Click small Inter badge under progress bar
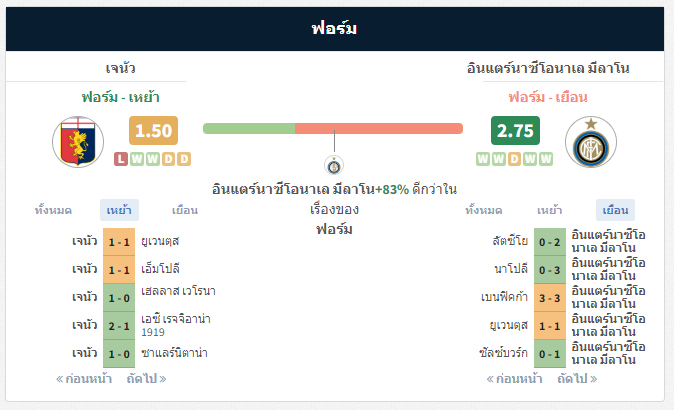This screenshot has width=674, height=410. pyautogui.click(x=333, y=165)
